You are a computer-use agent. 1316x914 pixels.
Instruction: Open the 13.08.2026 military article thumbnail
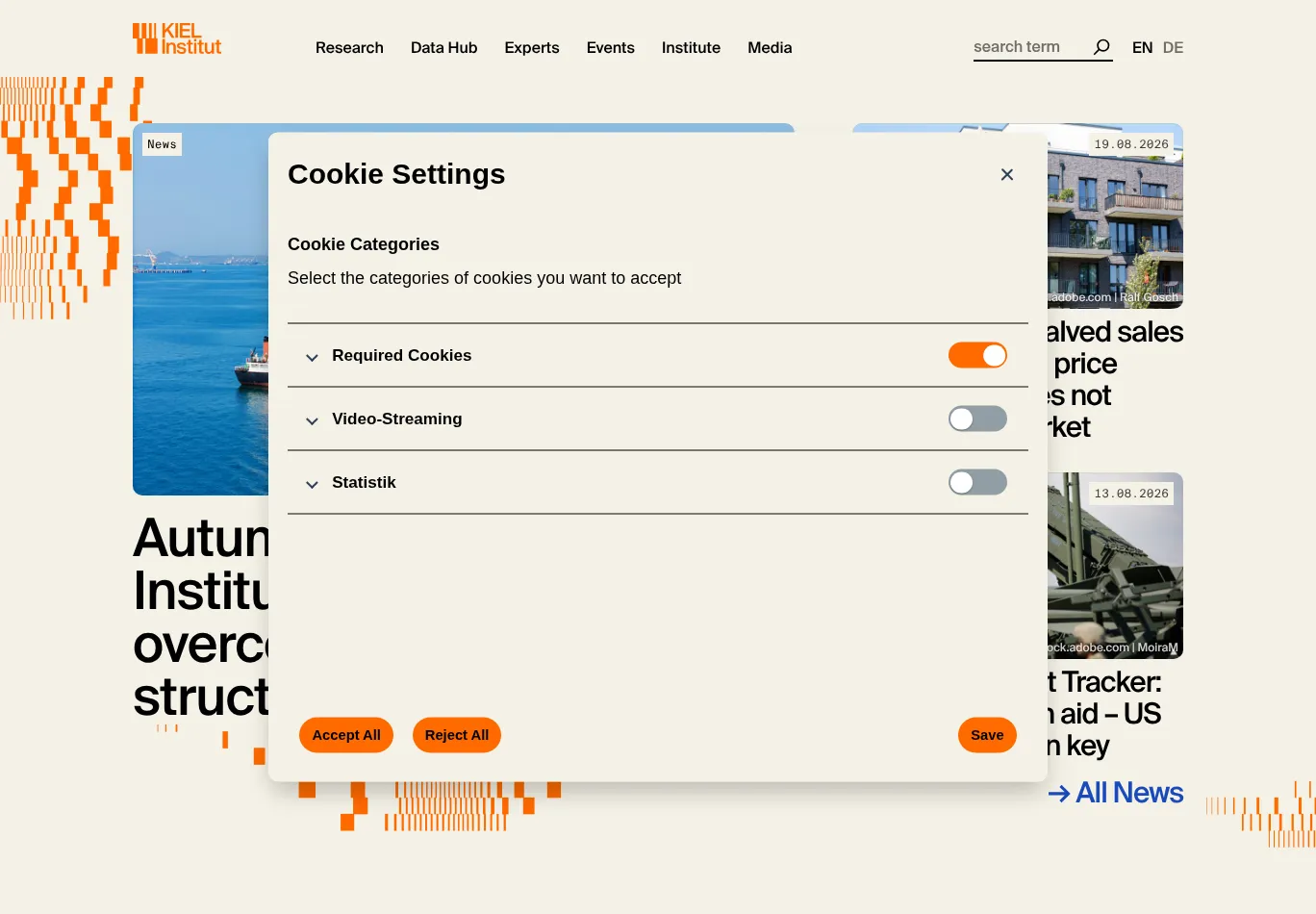coord(1115,566)
